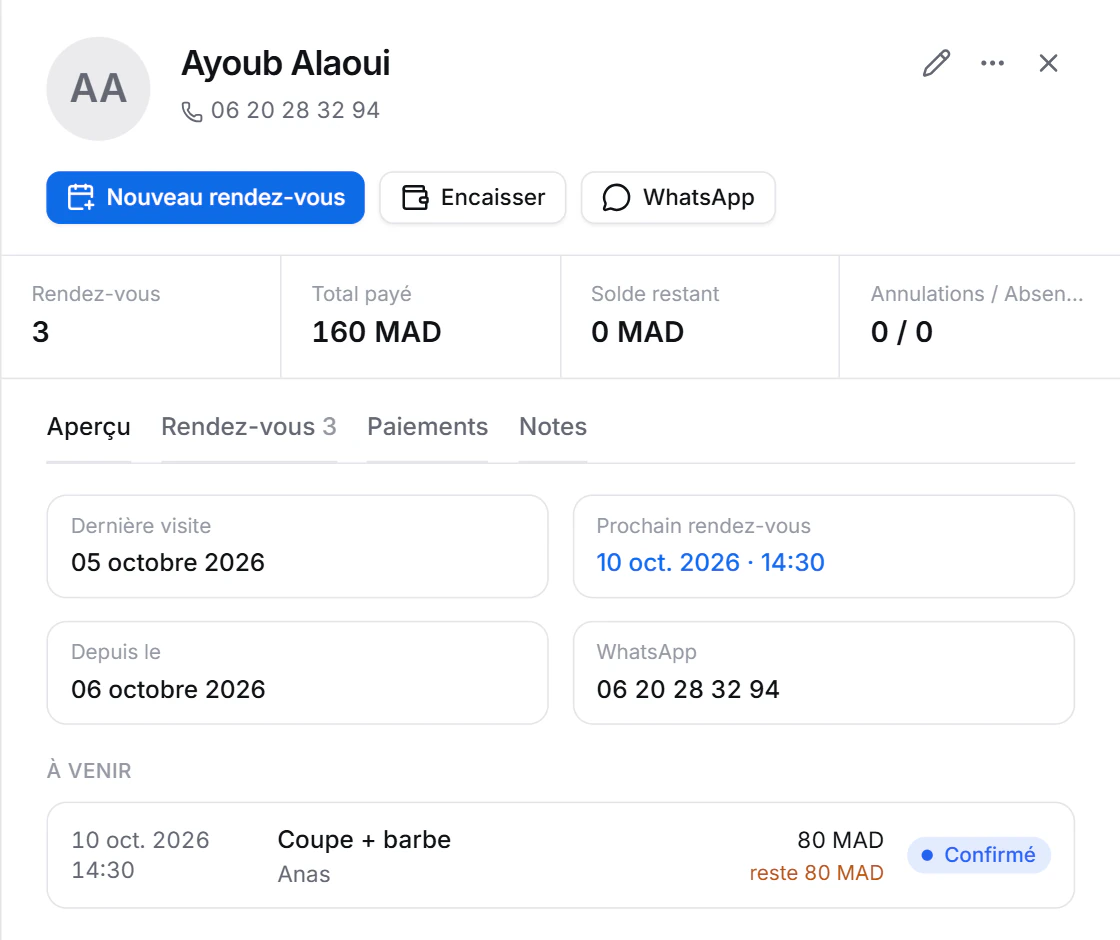Click upcoming appointment date 10 oct. 2026 14:30
The height and width of the screenshot is (940, 1120).
click(140, 855)
